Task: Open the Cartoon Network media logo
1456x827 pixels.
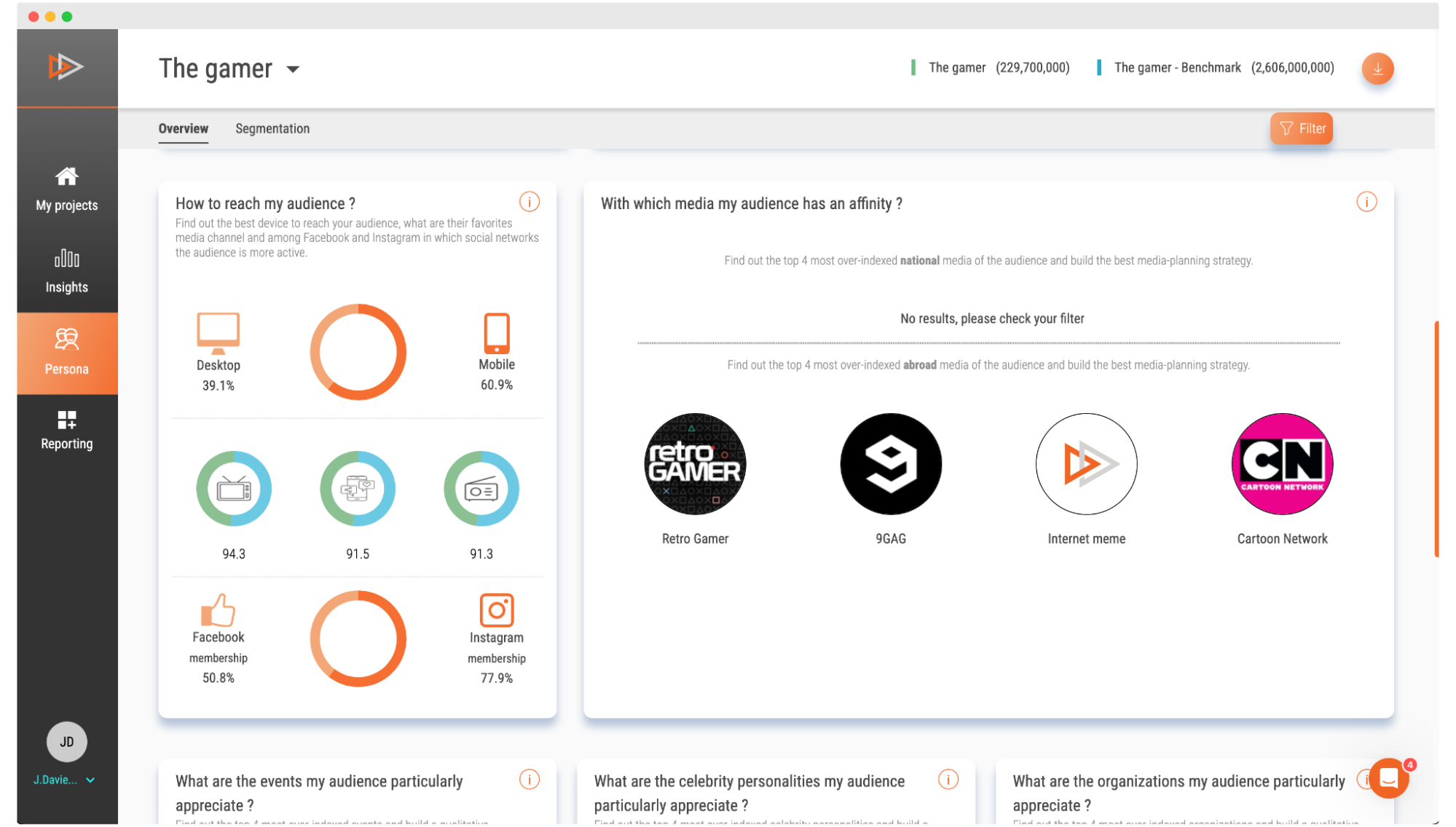Action: point(1283,464)
